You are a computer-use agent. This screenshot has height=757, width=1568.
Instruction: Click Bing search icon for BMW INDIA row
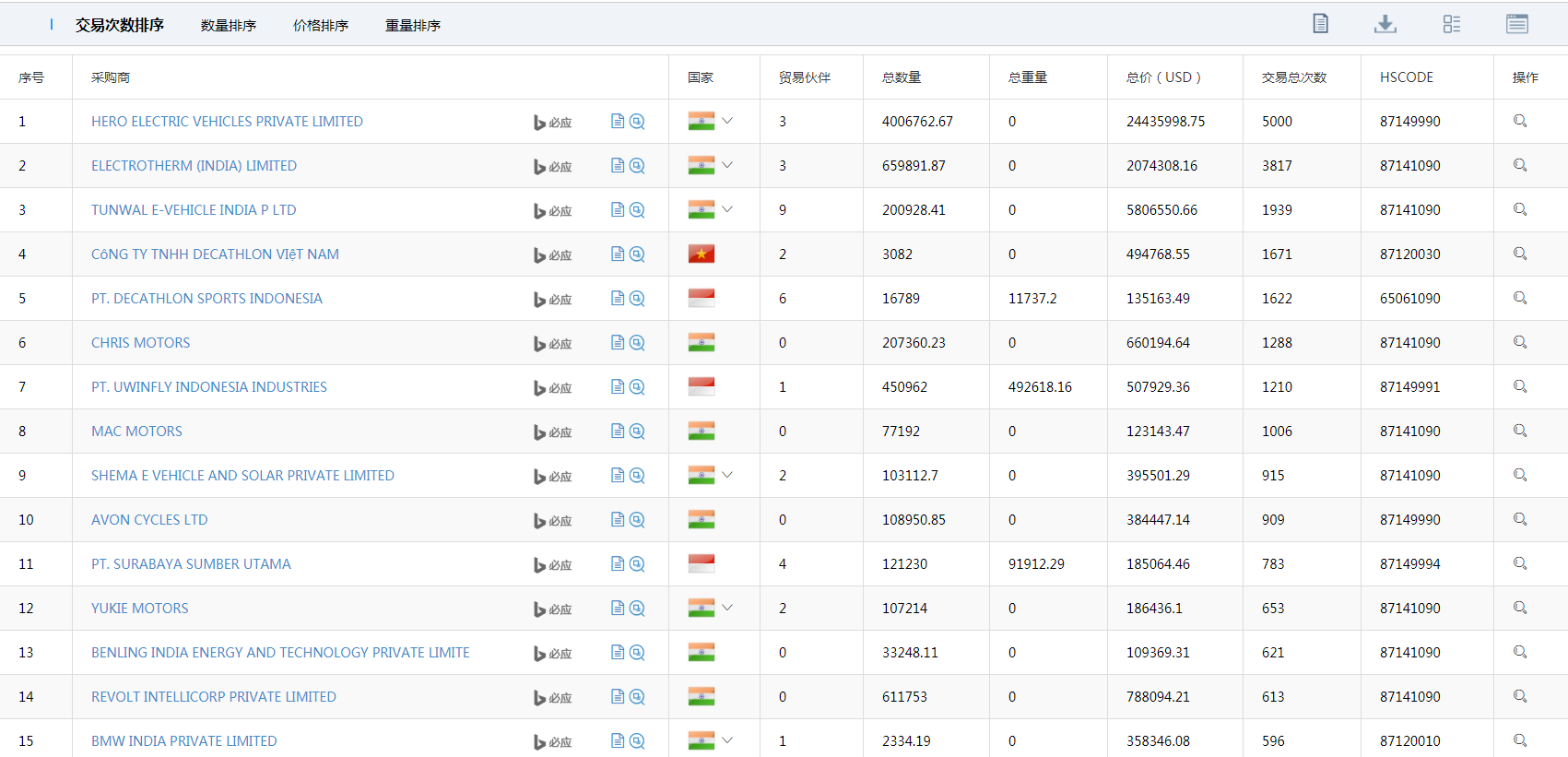tap(553, 741)
